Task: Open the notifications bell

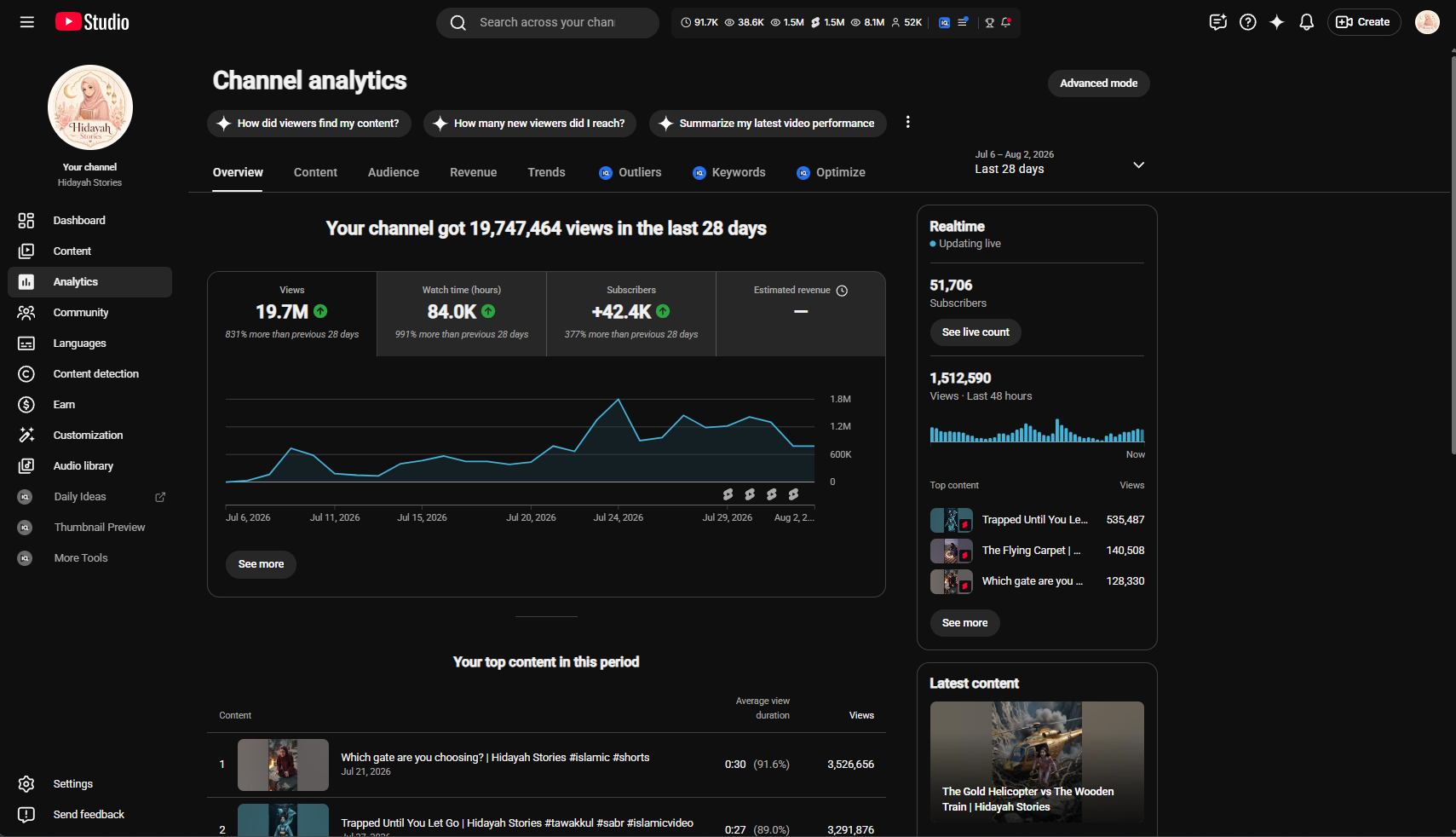Action: [x=1306, y=22]
